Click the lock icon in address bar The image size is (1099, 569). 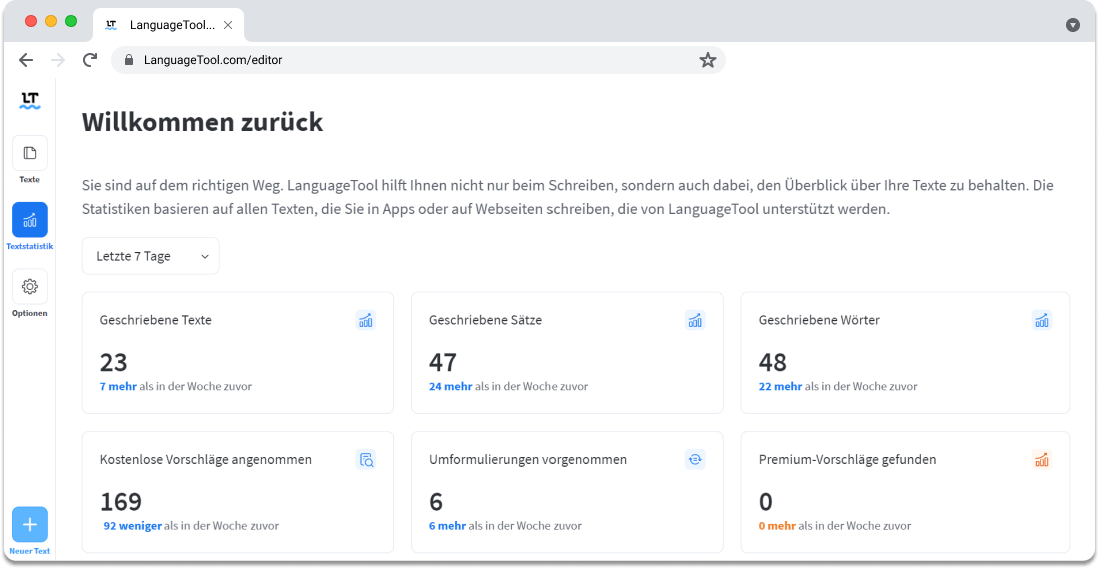coord(128,60)
